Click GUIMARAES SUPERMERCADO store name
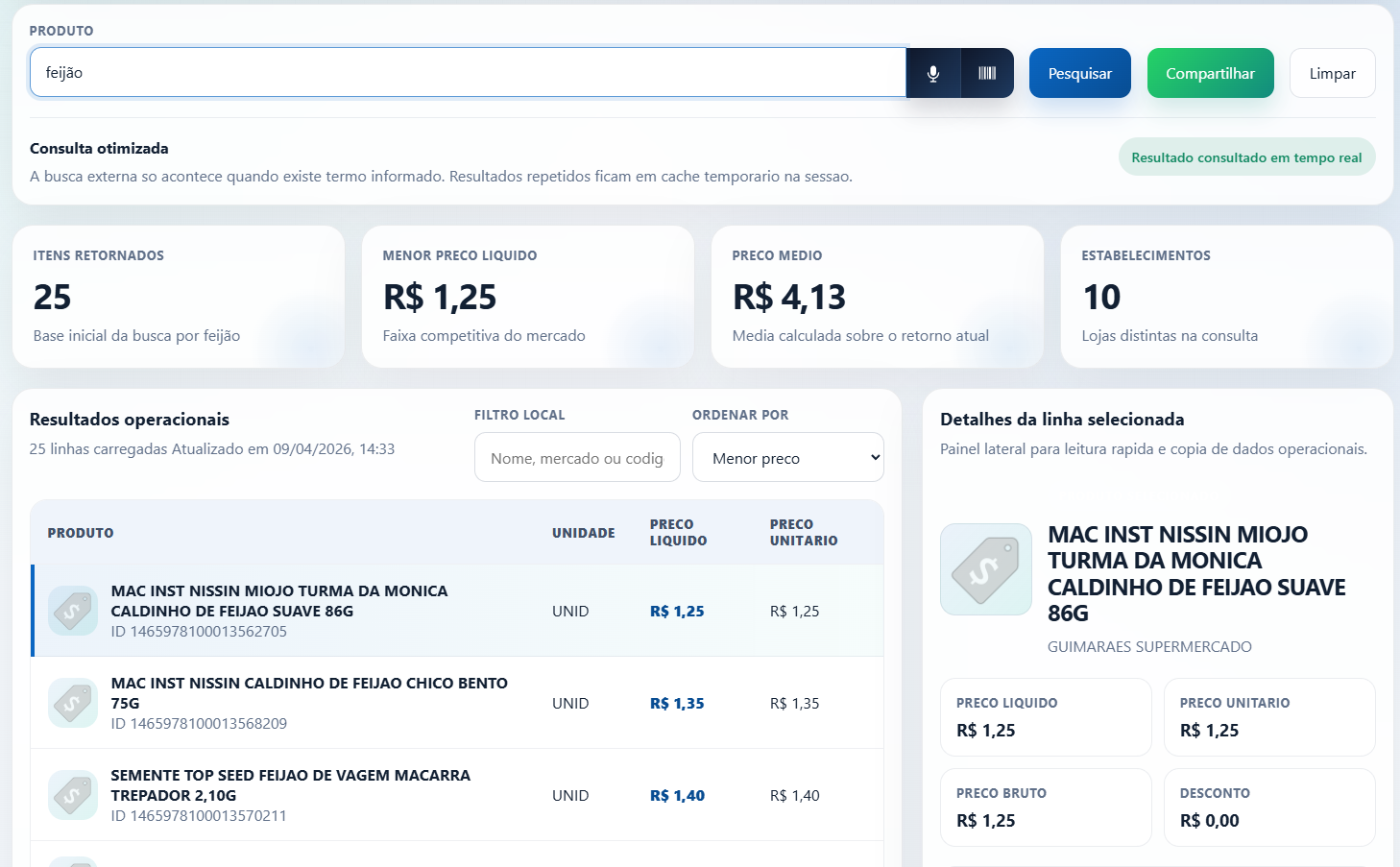The image size is (1400, 867). point(1149,647)
